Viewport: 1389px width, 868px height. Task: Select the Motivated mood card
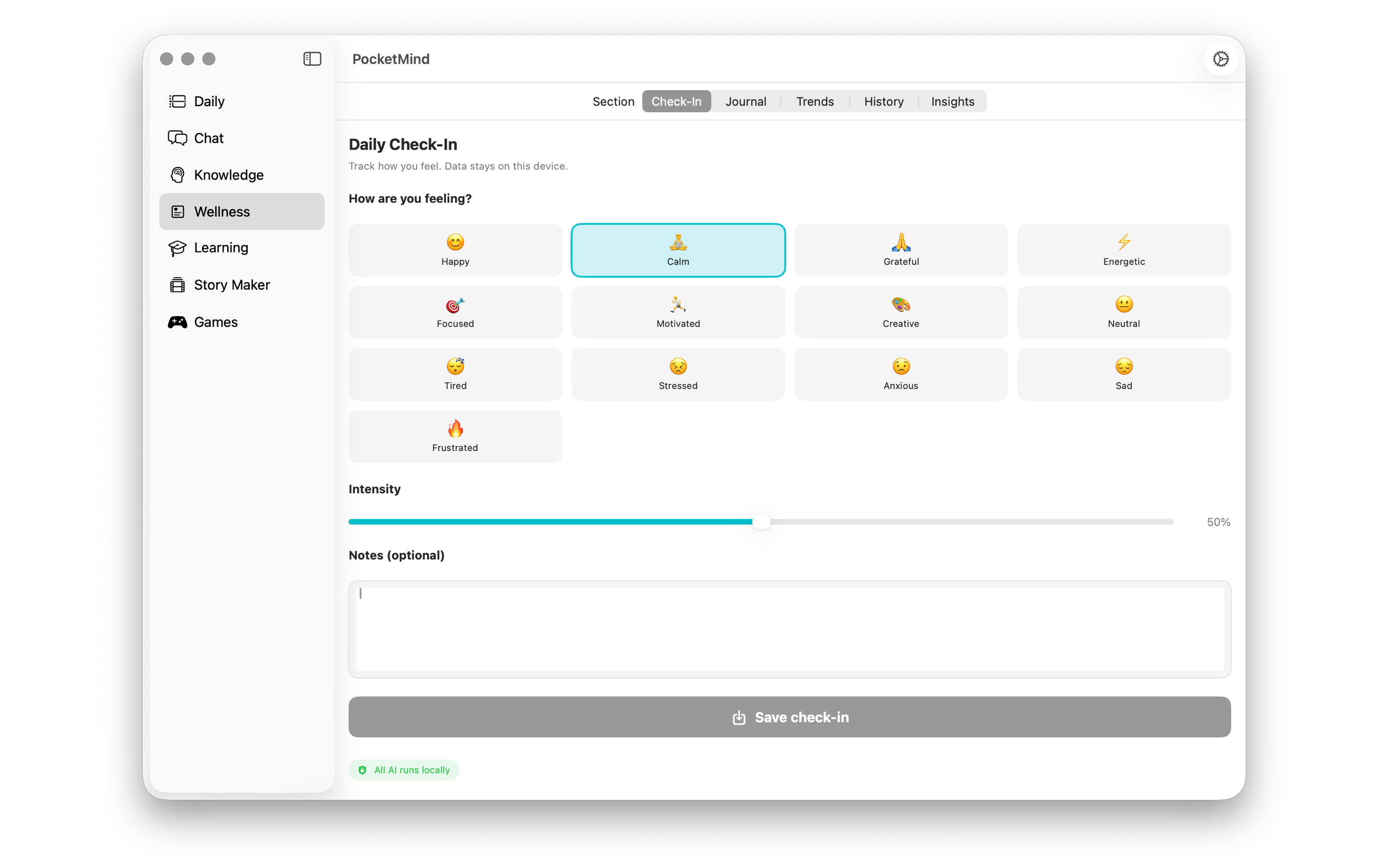(678, 312)
